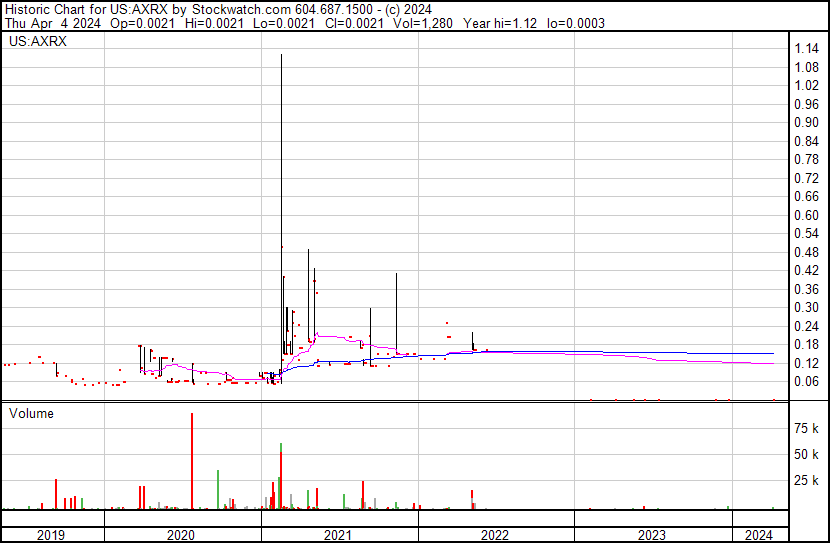Click the 50 k volume axis label

click(807, 454)
